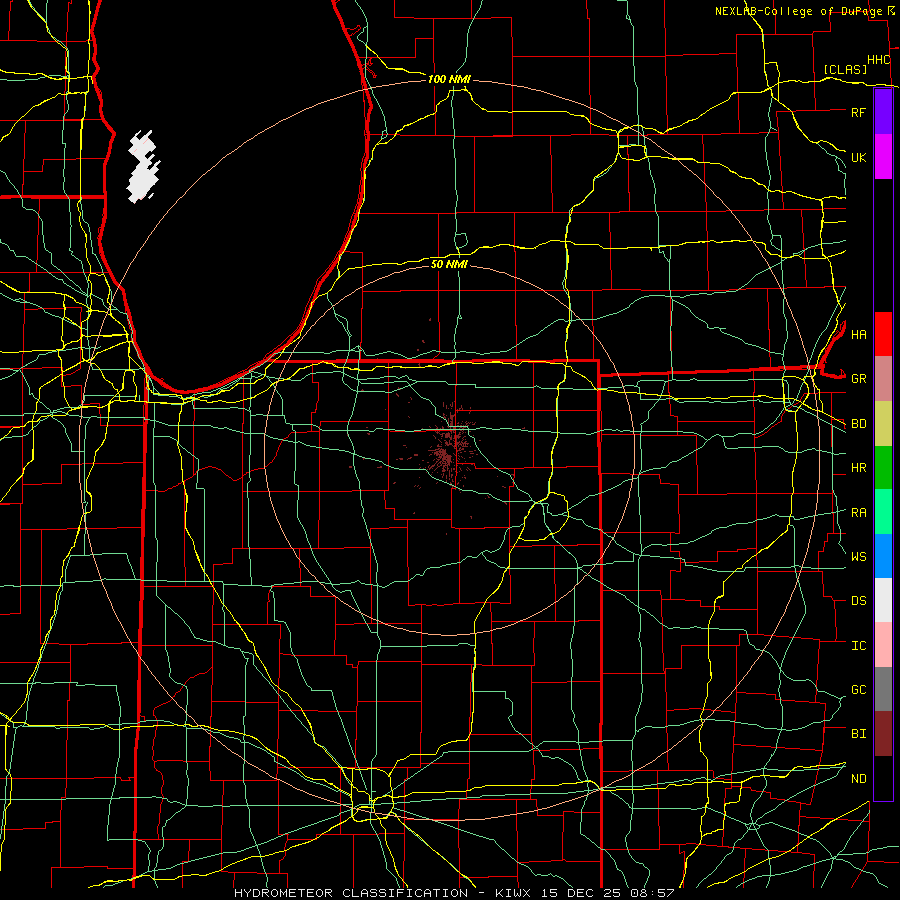Click the HA legend label

coord(859,334)
